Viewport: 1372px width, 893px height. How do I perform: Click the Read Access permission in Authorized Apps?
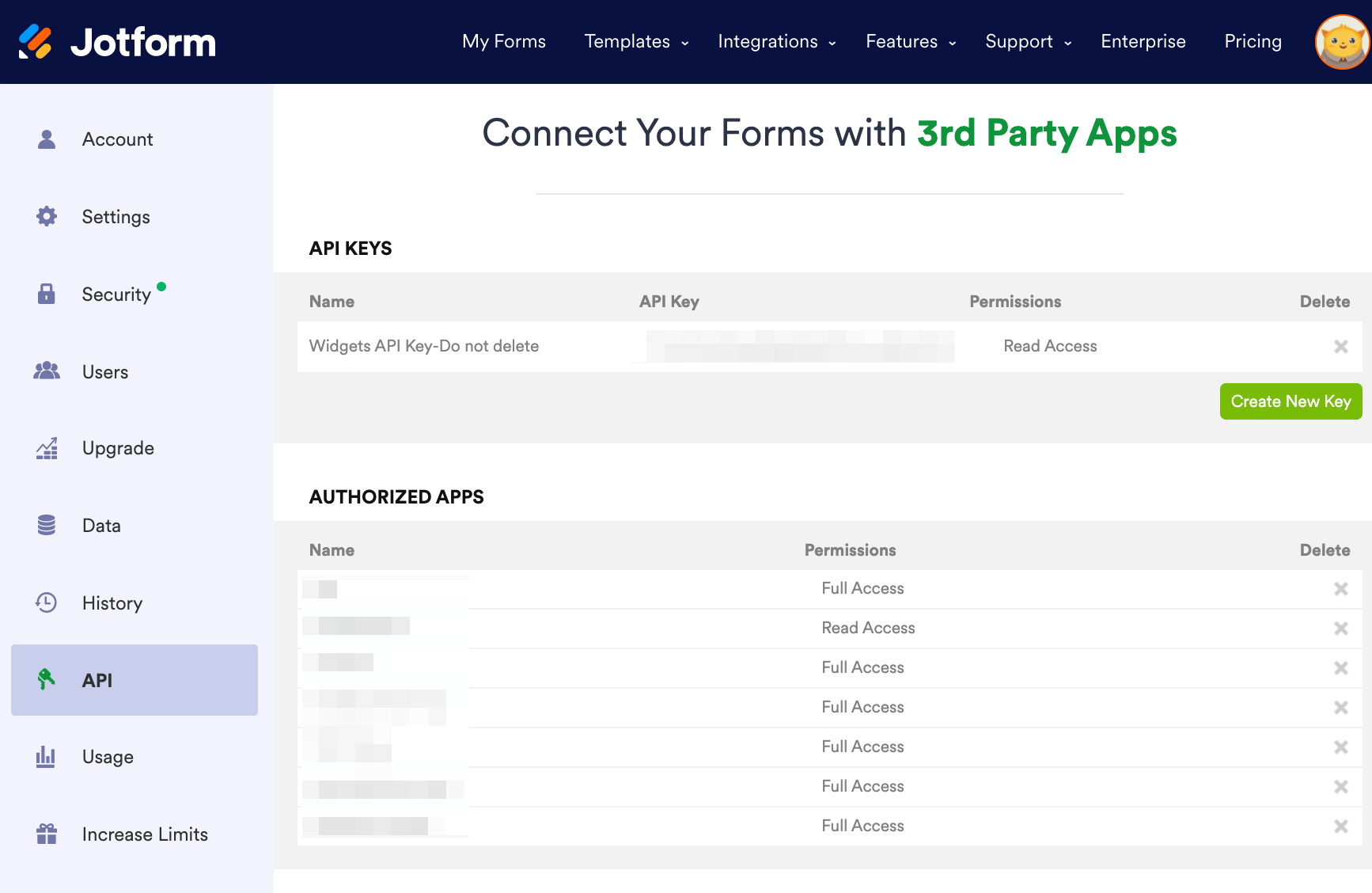click(868, 628)
